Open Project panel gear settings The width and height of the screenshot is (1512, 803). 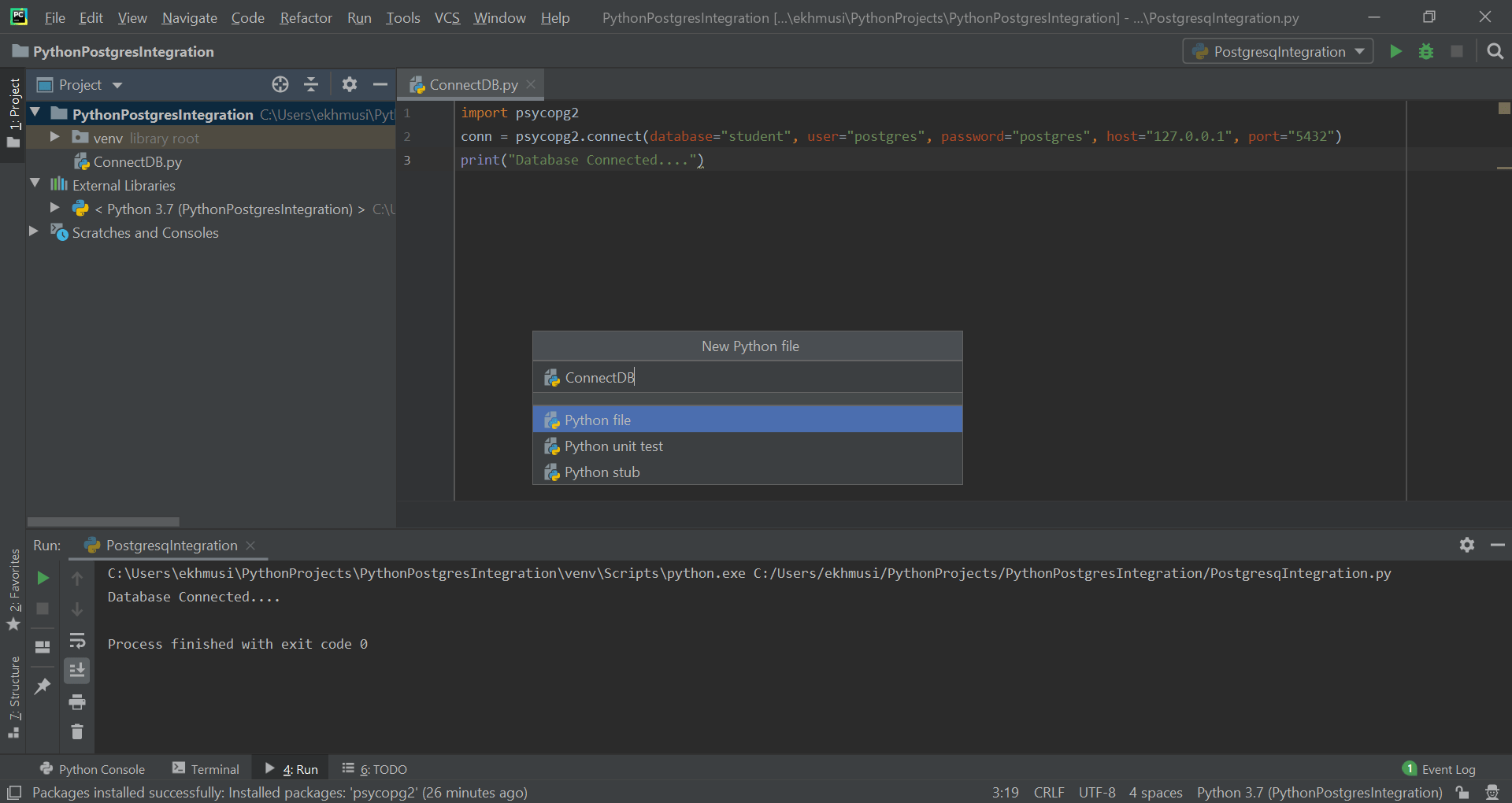(x=350, y=85)
